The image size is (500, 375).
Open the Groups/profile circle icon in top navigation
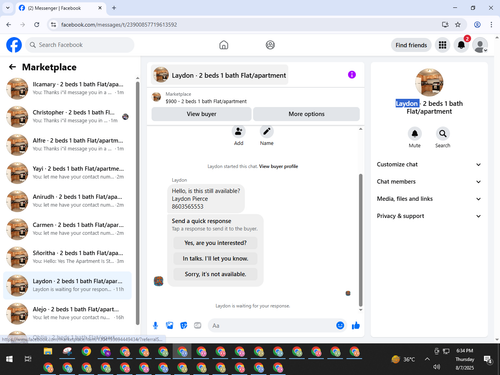(x=270, y=45)
